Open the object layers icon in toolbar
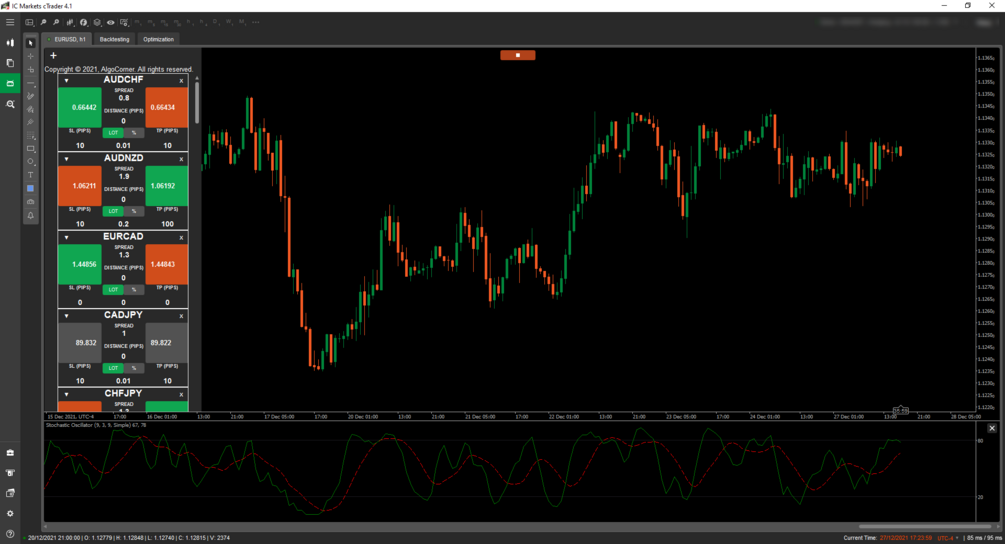 [x=97, y=22]
